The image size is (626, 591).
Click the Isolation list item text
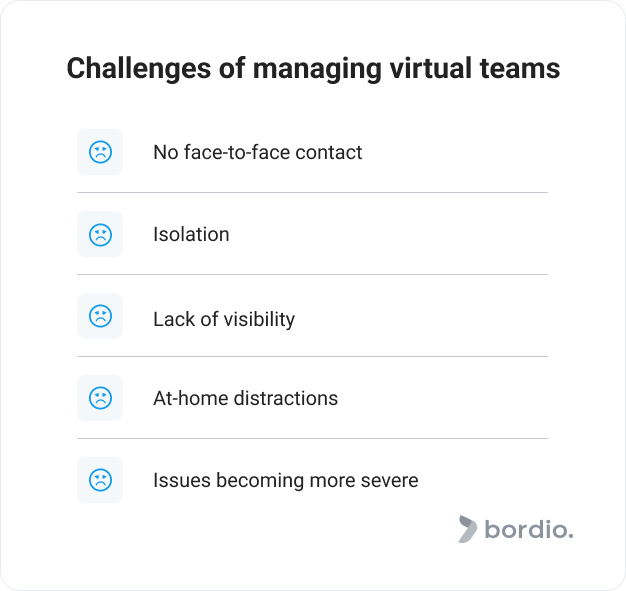coord(191,234)
